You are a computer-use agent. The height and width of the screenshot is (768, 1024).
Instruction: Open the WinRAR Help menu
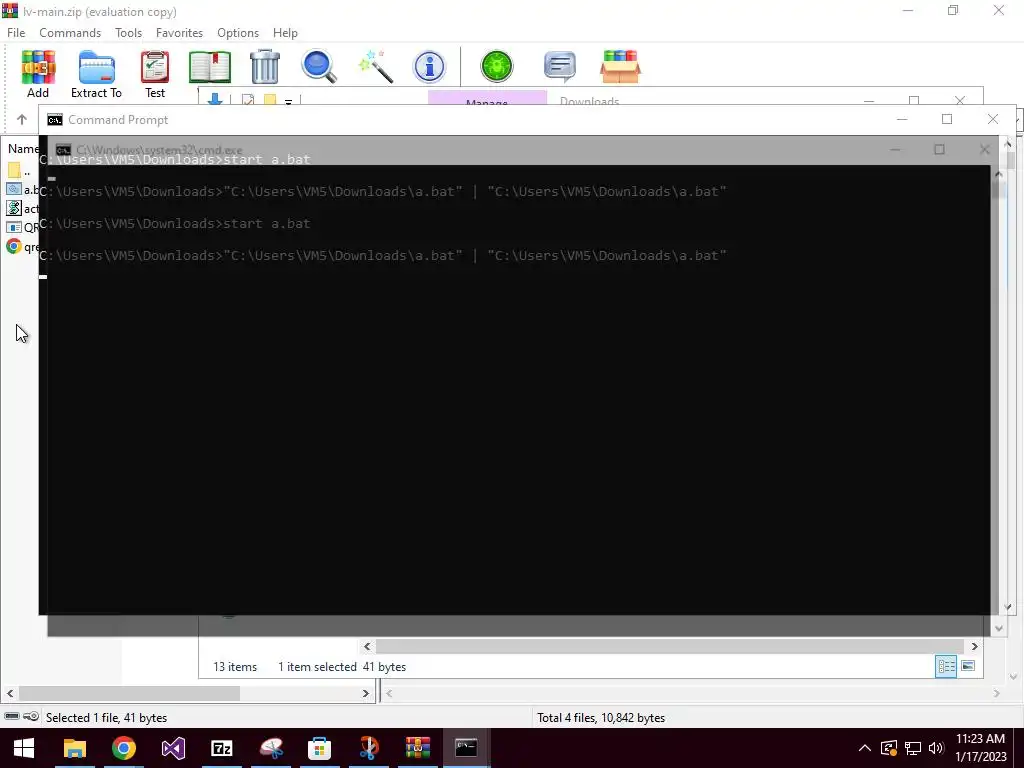285,33
